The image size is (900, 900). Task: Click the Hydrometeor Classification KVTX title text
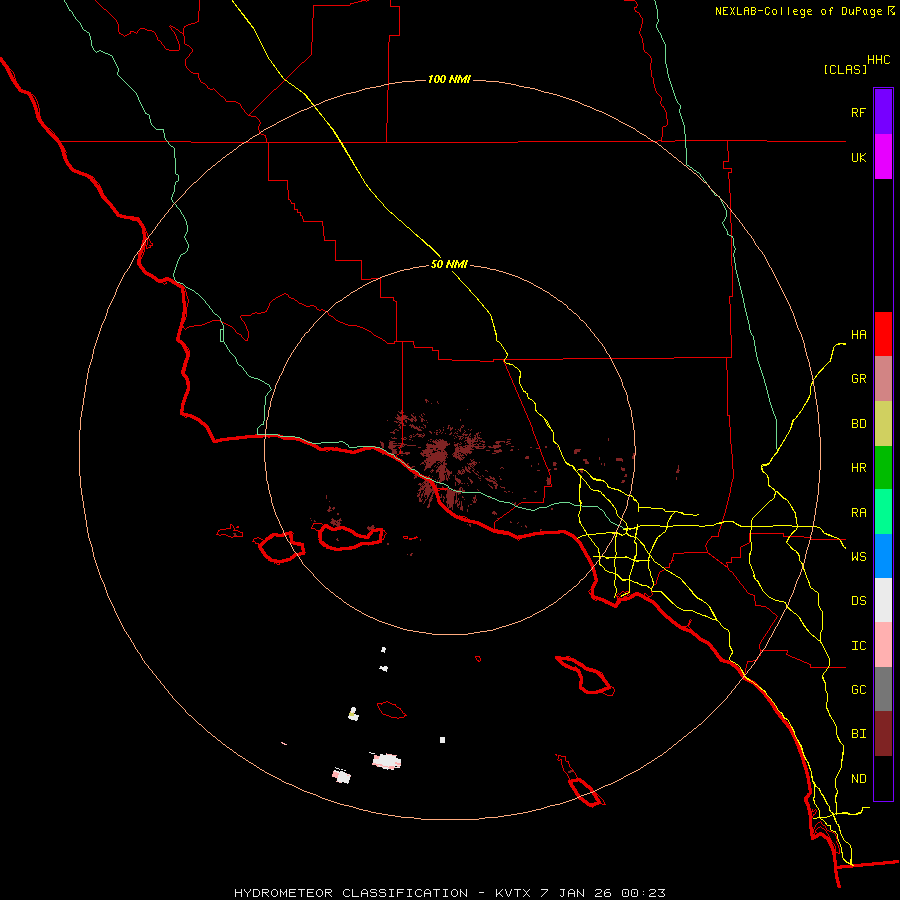pyautogui.click(x=450, y=893)
